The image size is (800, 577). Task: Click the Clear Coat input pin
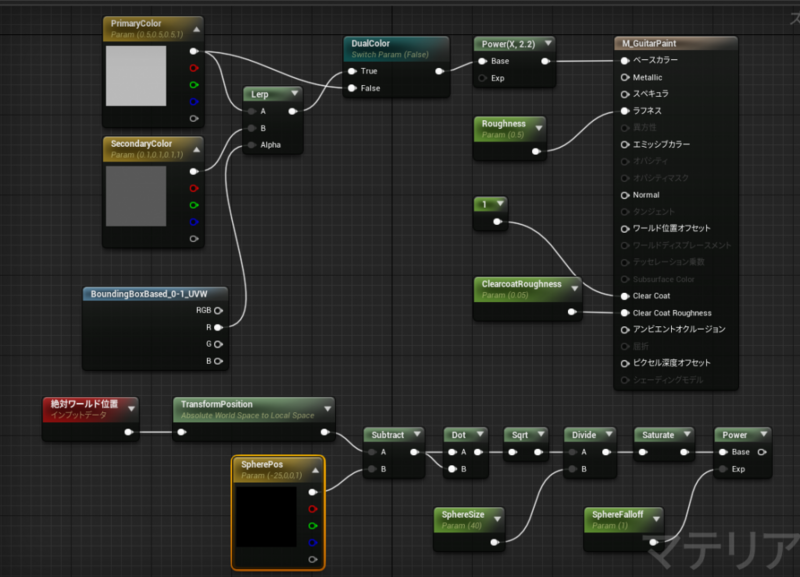tap(624, 296)
